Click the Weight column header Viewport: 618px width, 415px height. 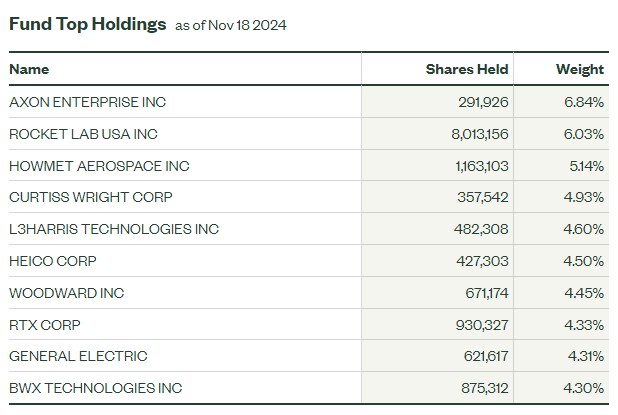pyautogui.click(x=580, y=69)
